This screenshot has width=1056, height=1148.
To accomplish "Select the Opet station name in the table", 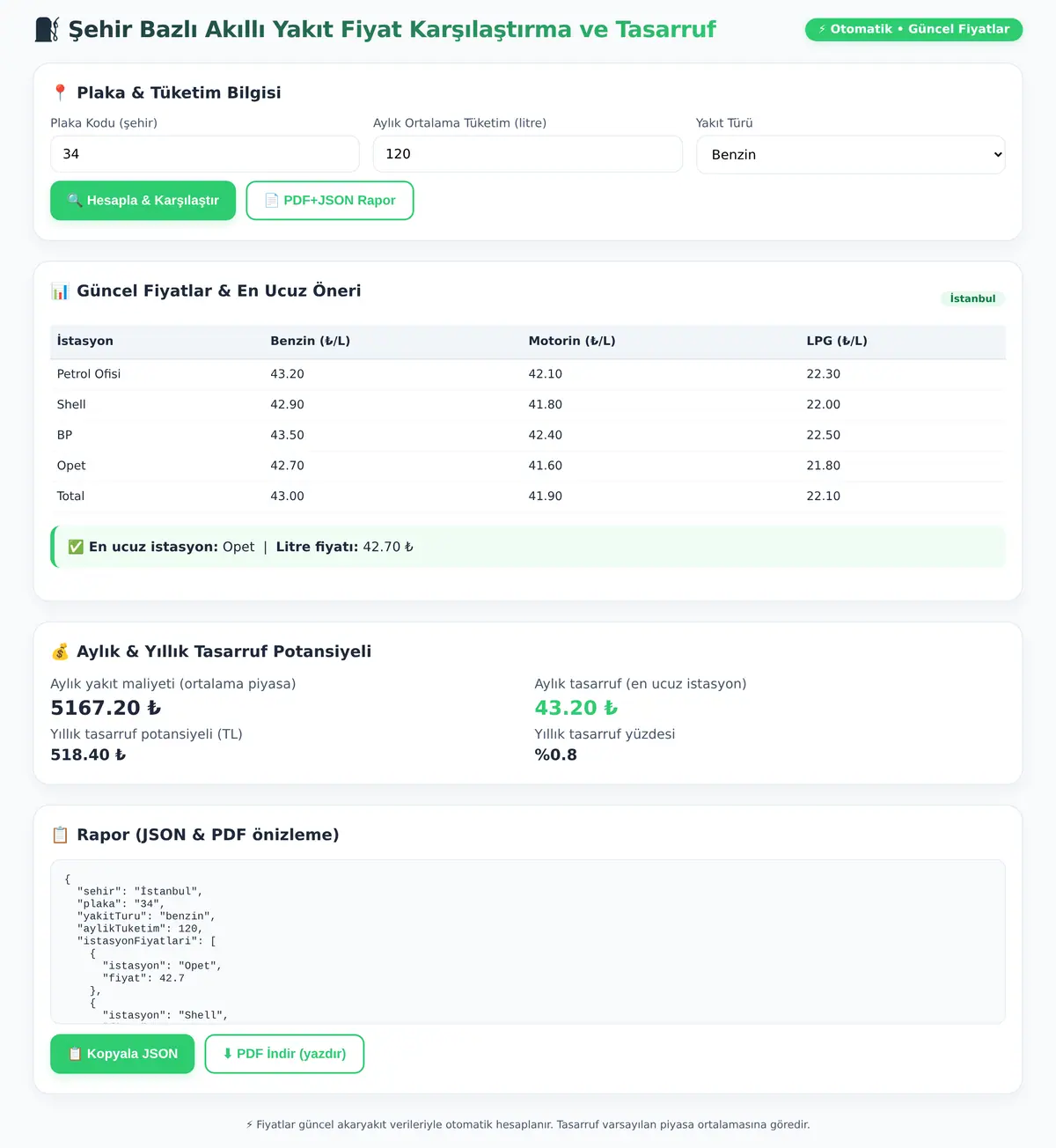I will point(71,466).
